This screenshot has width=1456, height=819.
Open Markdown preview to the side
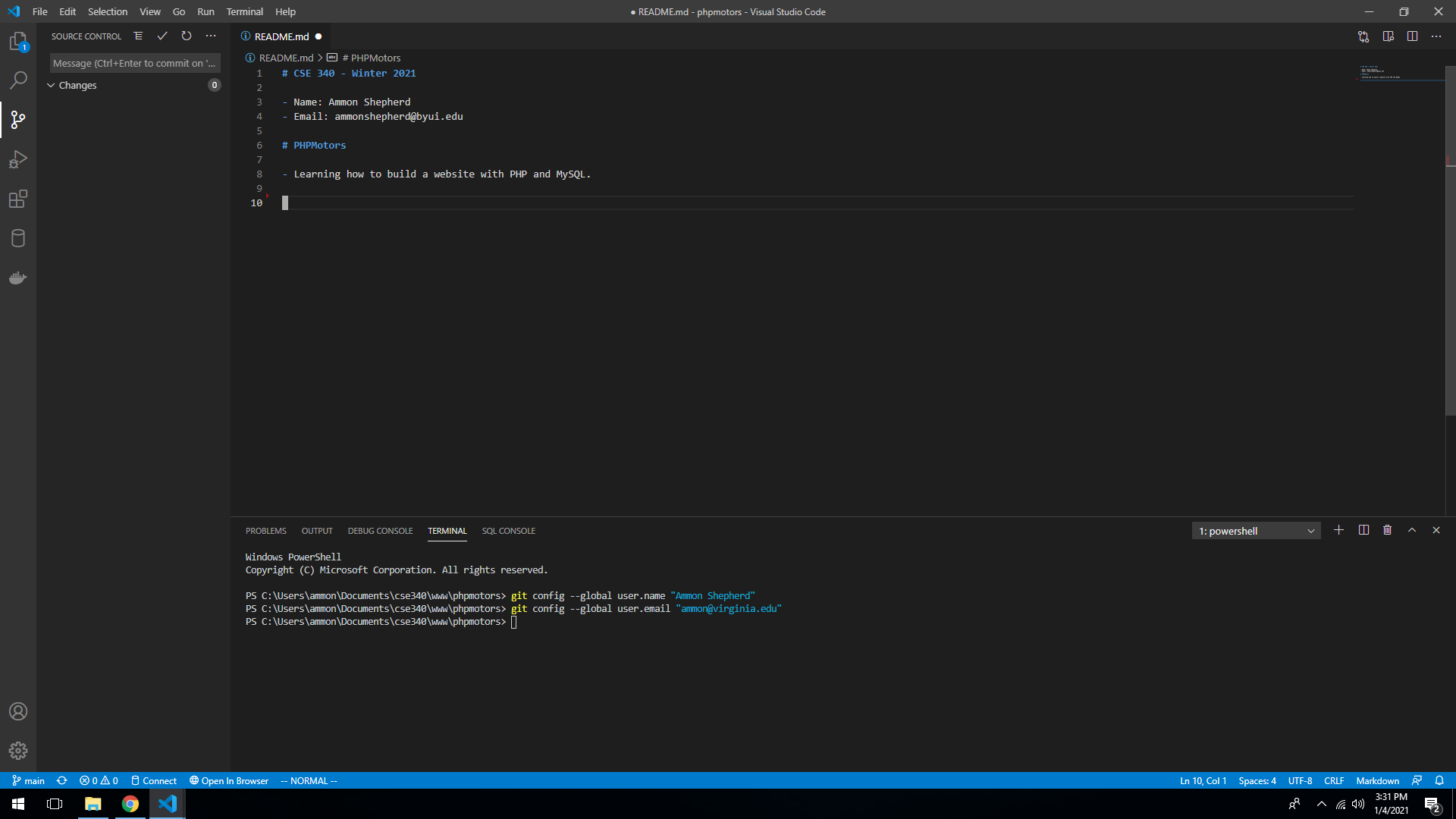tap(1388, 36)
